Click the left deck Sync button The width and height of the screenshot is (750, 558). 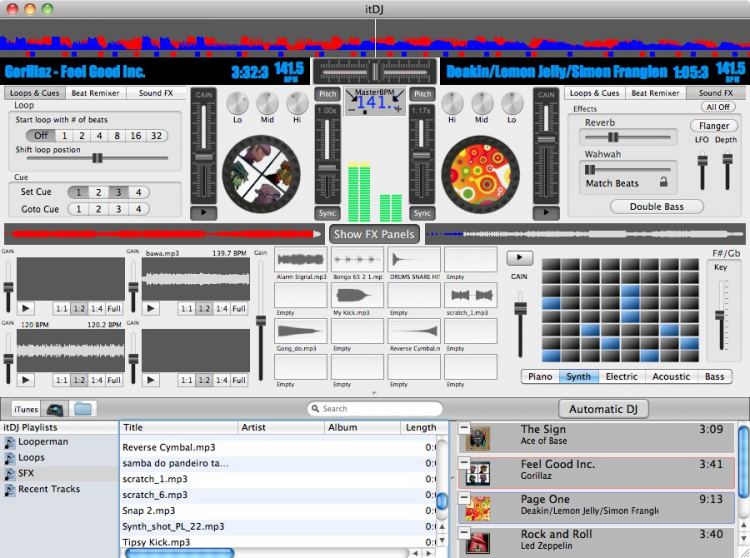[x=327, y=213]
